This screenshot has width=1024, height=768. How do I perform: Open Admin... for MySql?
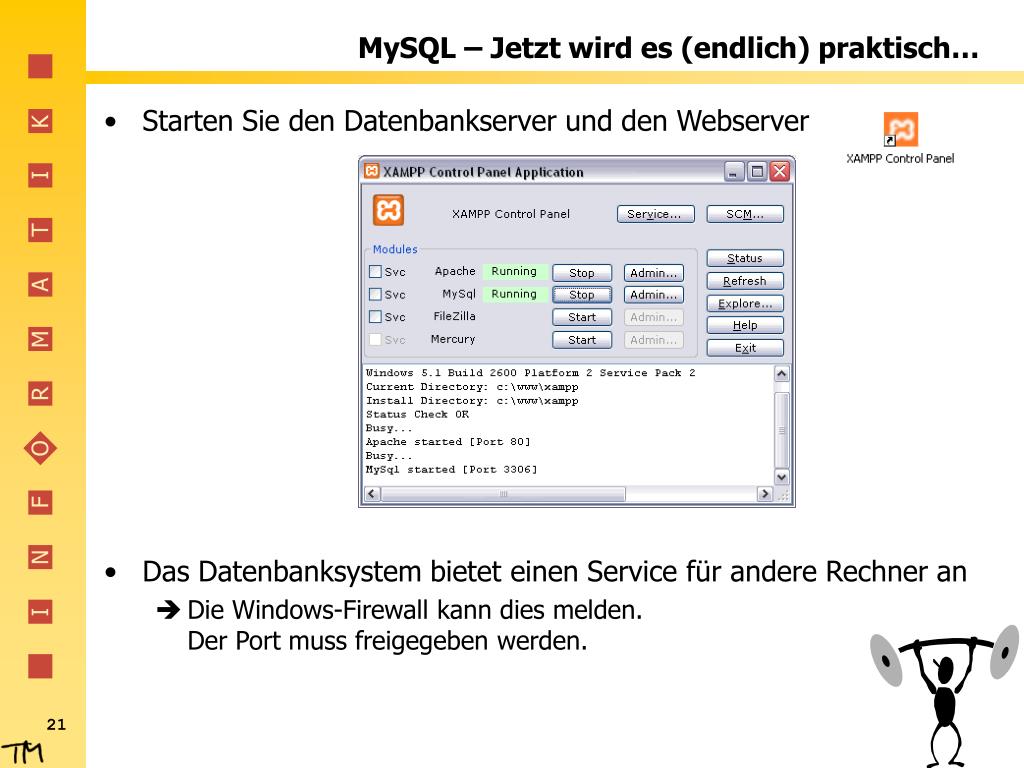[x=654, y=295]
